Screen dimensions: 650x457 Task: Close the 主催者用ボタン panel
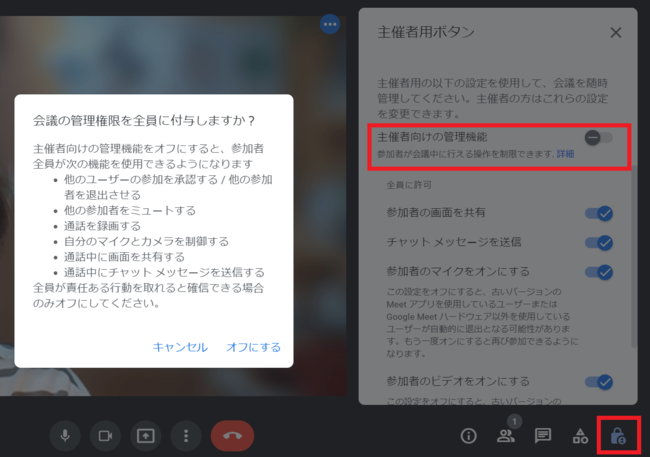tap(616, 32)
